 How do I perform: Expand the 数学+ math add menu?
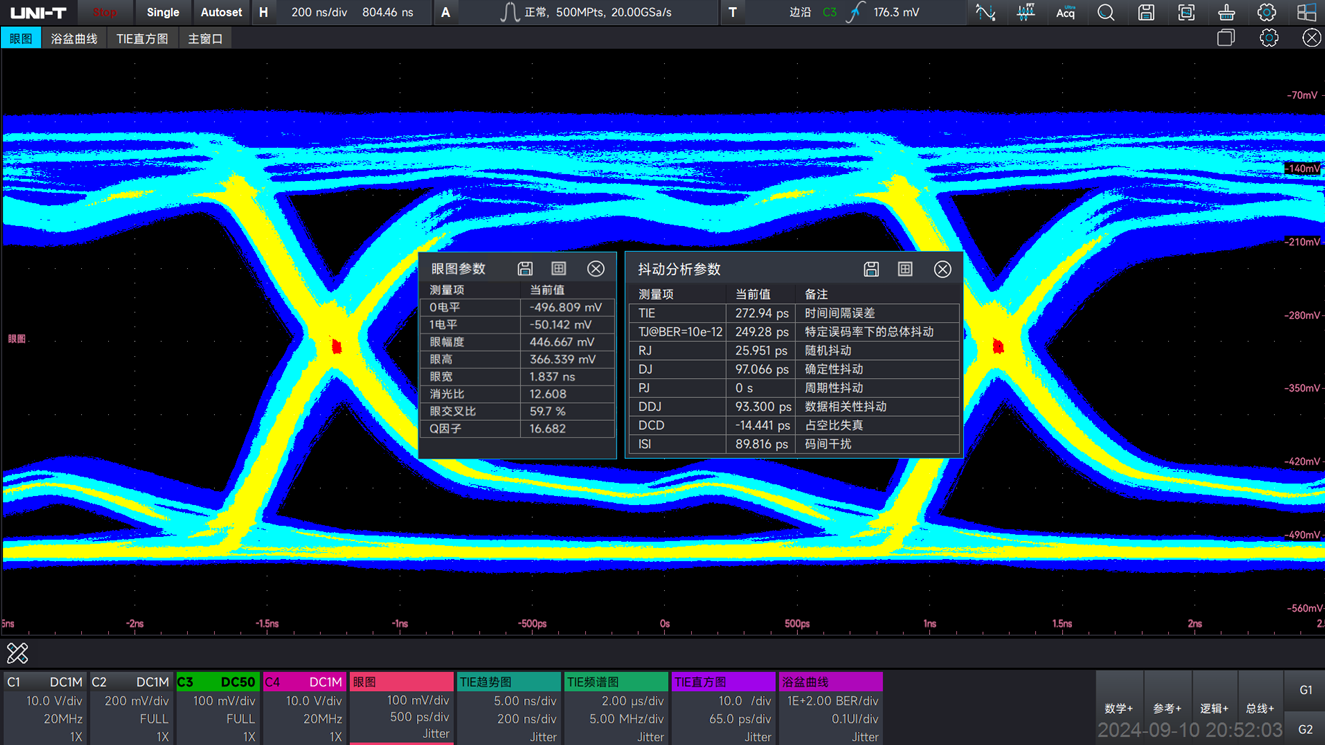(1118, 708)
